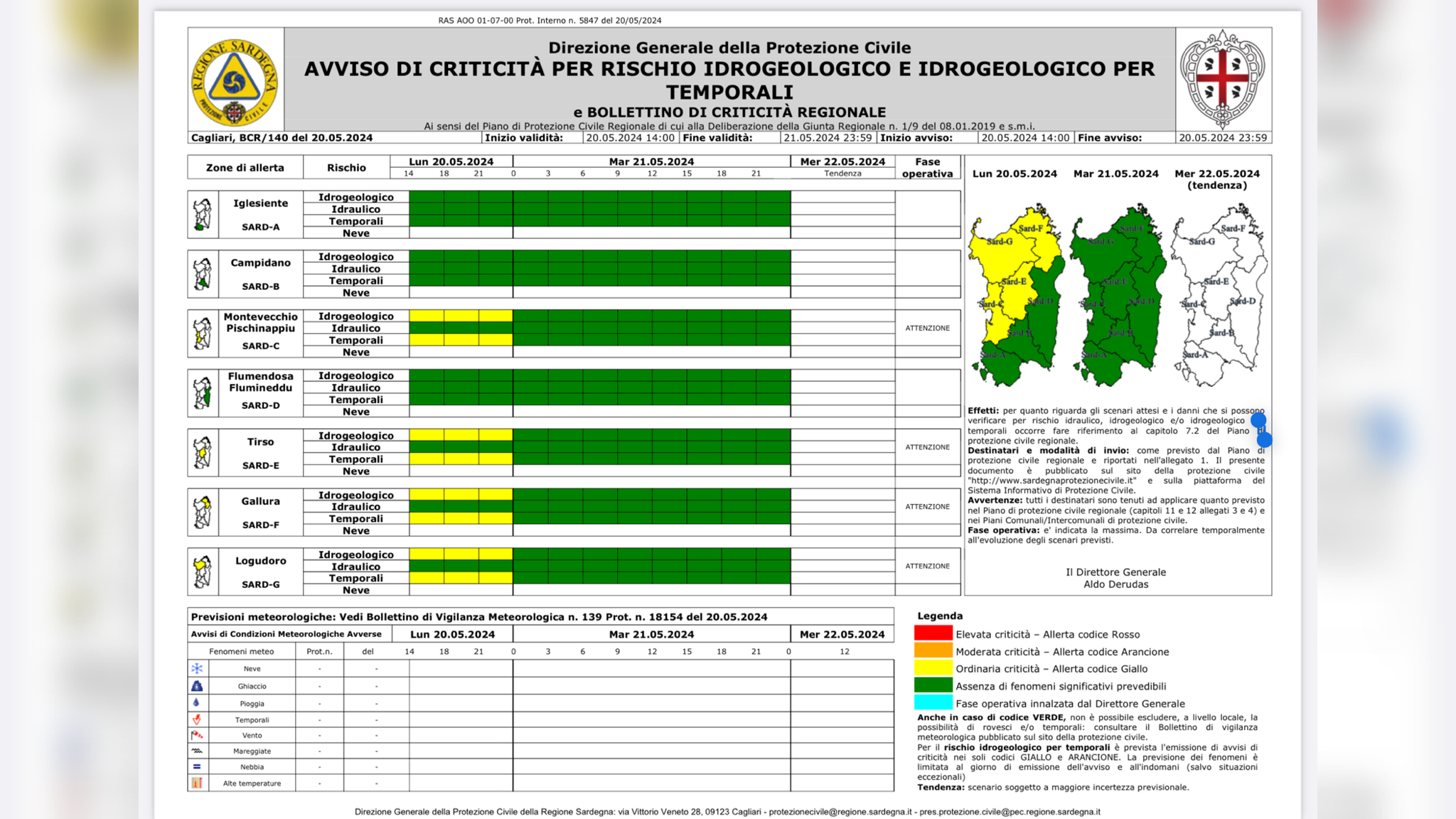
Task: Open the Mer 22.05.2024 tendenza blank map
Action: click(x=1219, y=295)
